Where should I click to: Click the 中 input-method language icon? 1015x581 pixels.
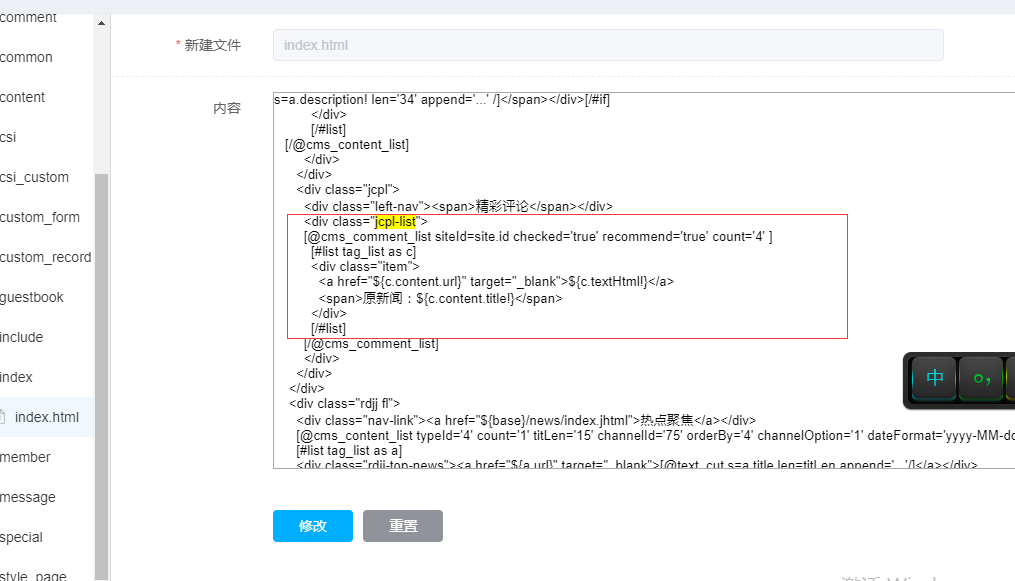(x=934, y=378)
